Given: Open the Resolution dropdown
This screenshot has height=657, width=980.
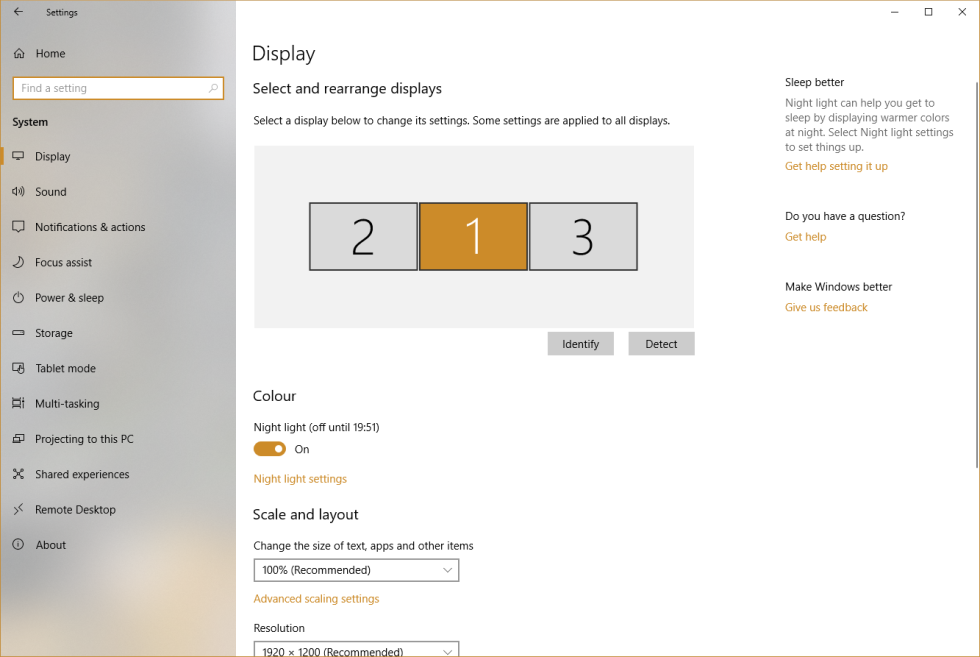Looking at the screenshot, I should [356, 649].
